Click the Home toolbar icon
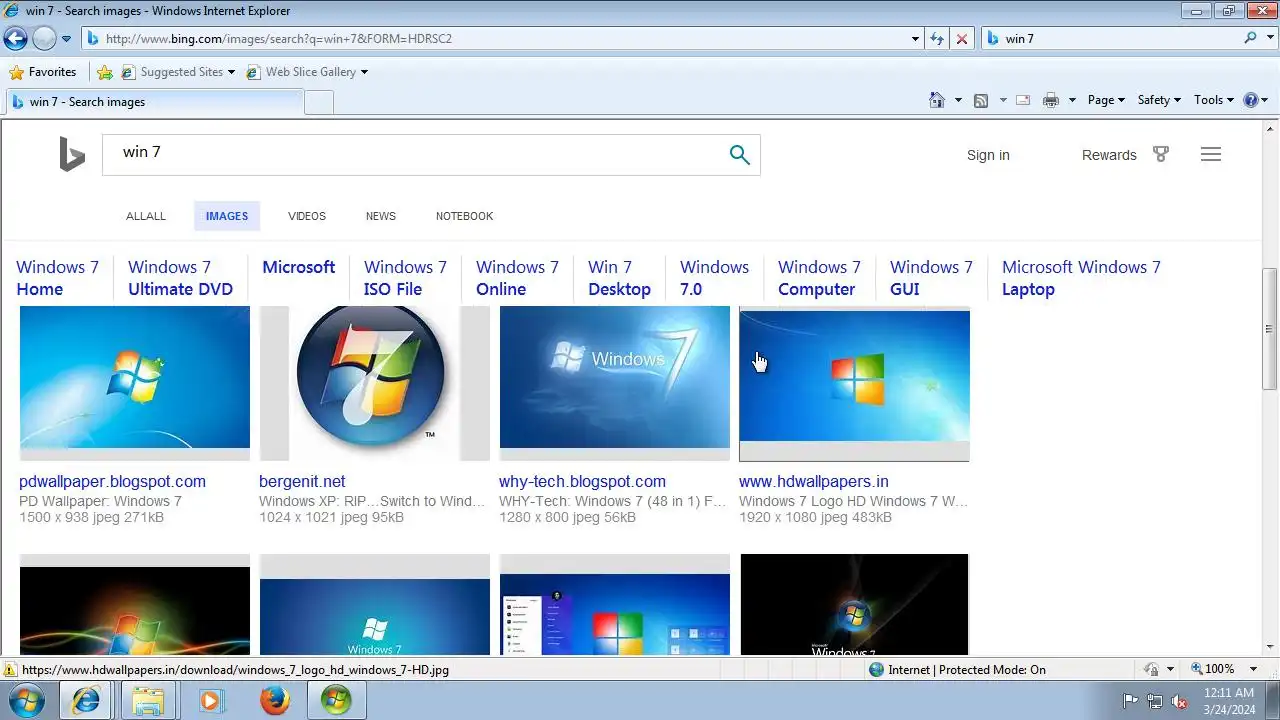 [937, 100]
